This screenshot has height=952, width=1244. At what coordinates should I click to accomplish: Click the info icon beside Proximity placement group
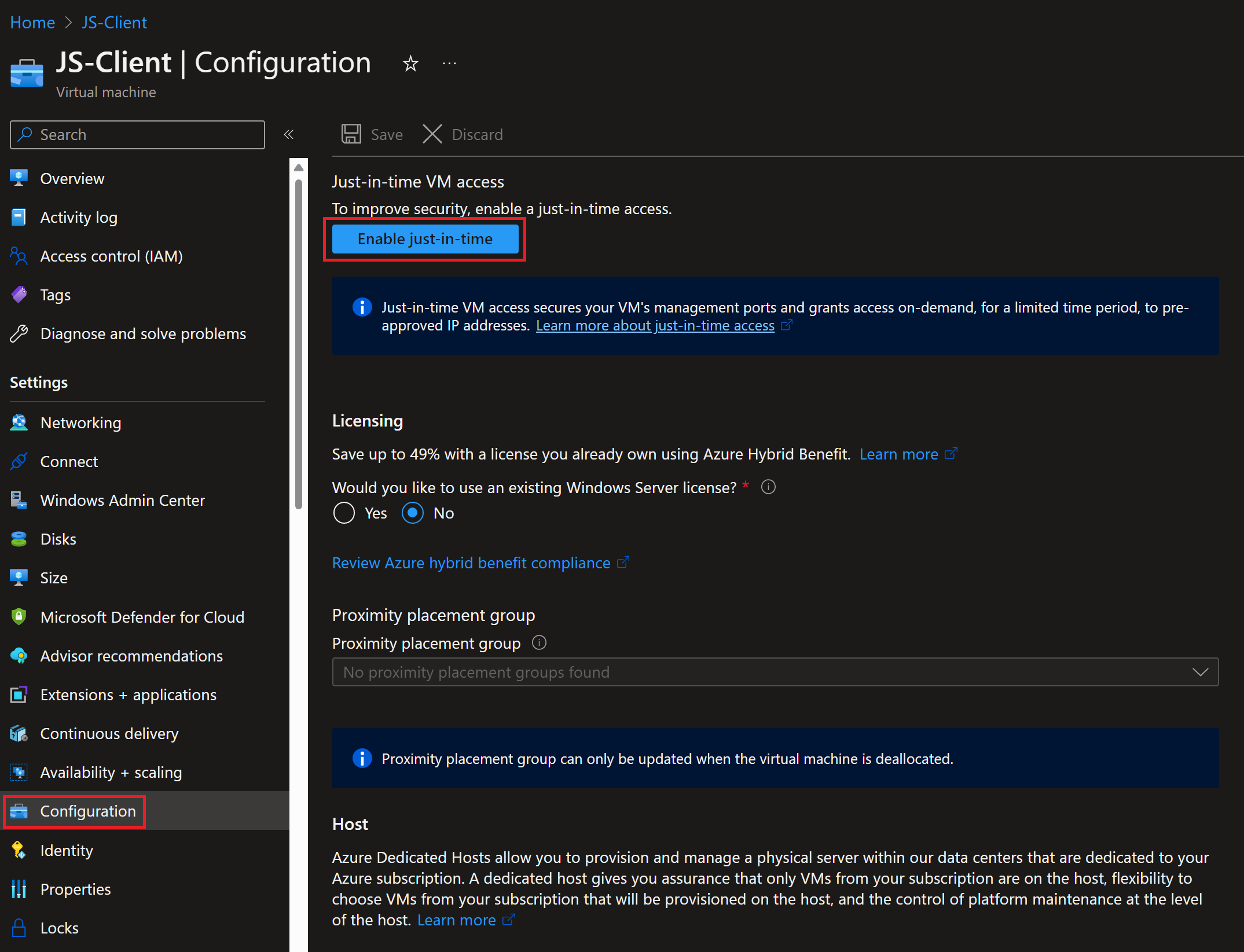[x=539, y=643]
